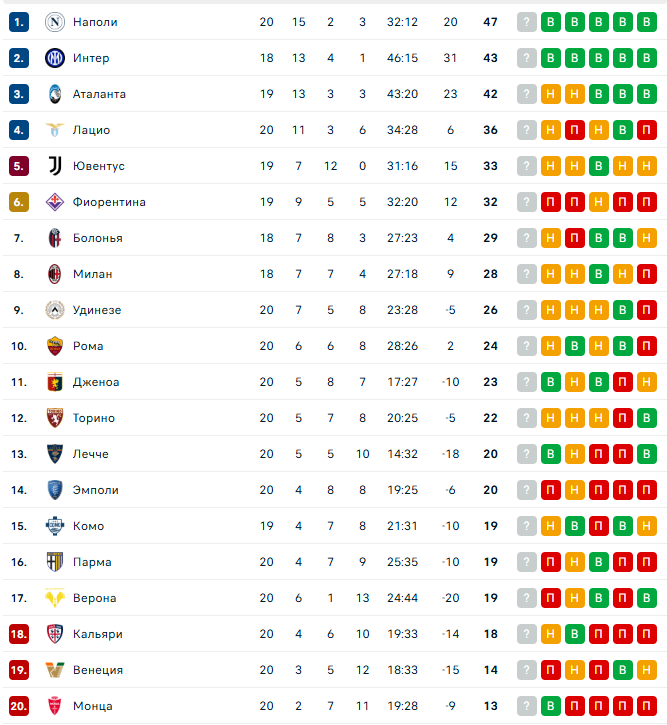Click the position badge 6 for Fiorentina

coord(19,202)
